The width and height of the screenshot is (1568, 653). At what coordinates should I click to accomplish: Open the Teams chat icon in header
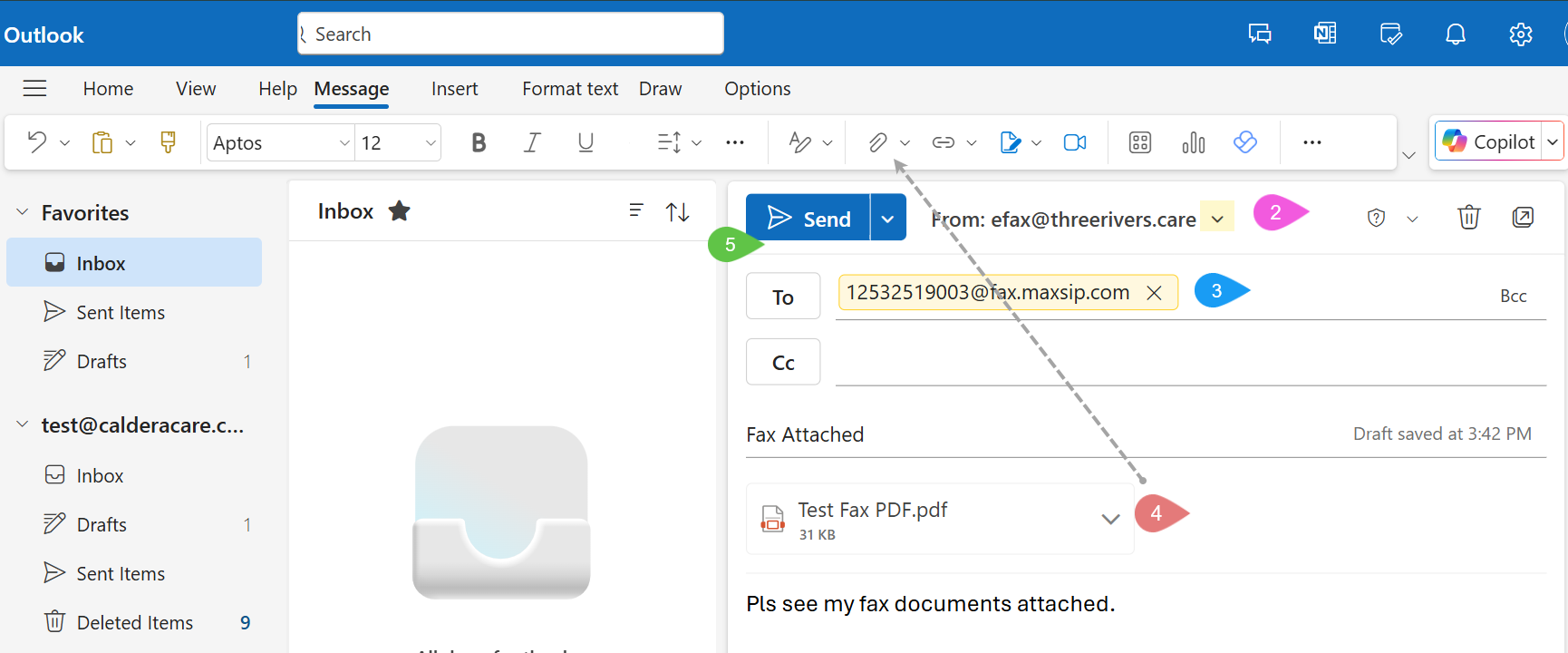pos(1260,34)
